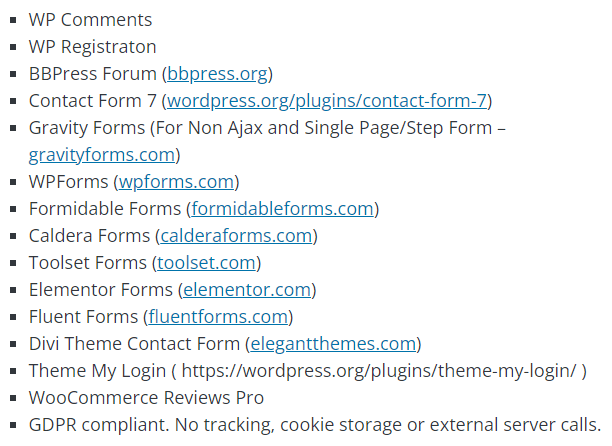This screenshot has width=612, height=446.
Task: Click the WP Comments list item
Action: tap(91, 20)
